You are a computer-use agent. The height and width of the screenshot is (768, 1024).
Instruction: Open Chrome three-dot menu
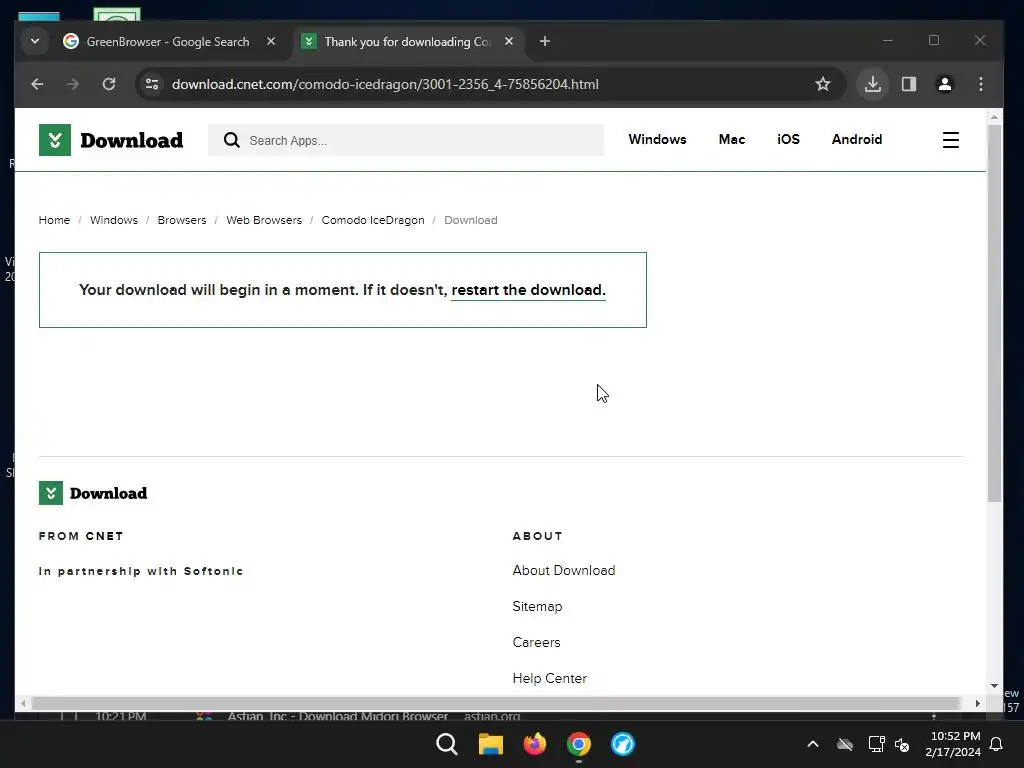pos(981,84)
